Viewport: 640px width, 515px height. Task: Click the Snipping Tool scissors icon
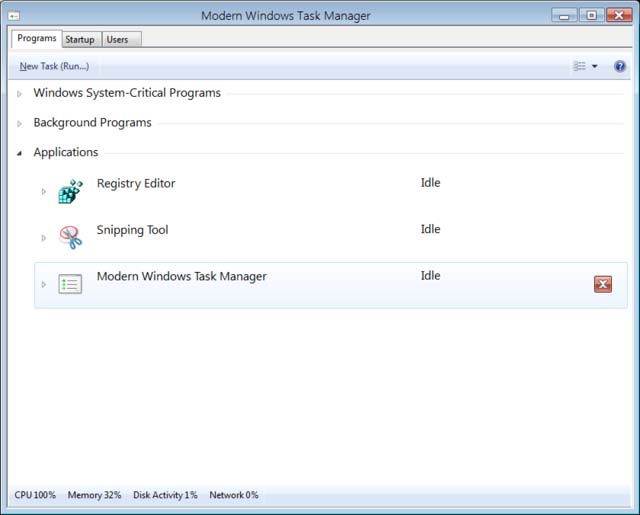[70, 237]
